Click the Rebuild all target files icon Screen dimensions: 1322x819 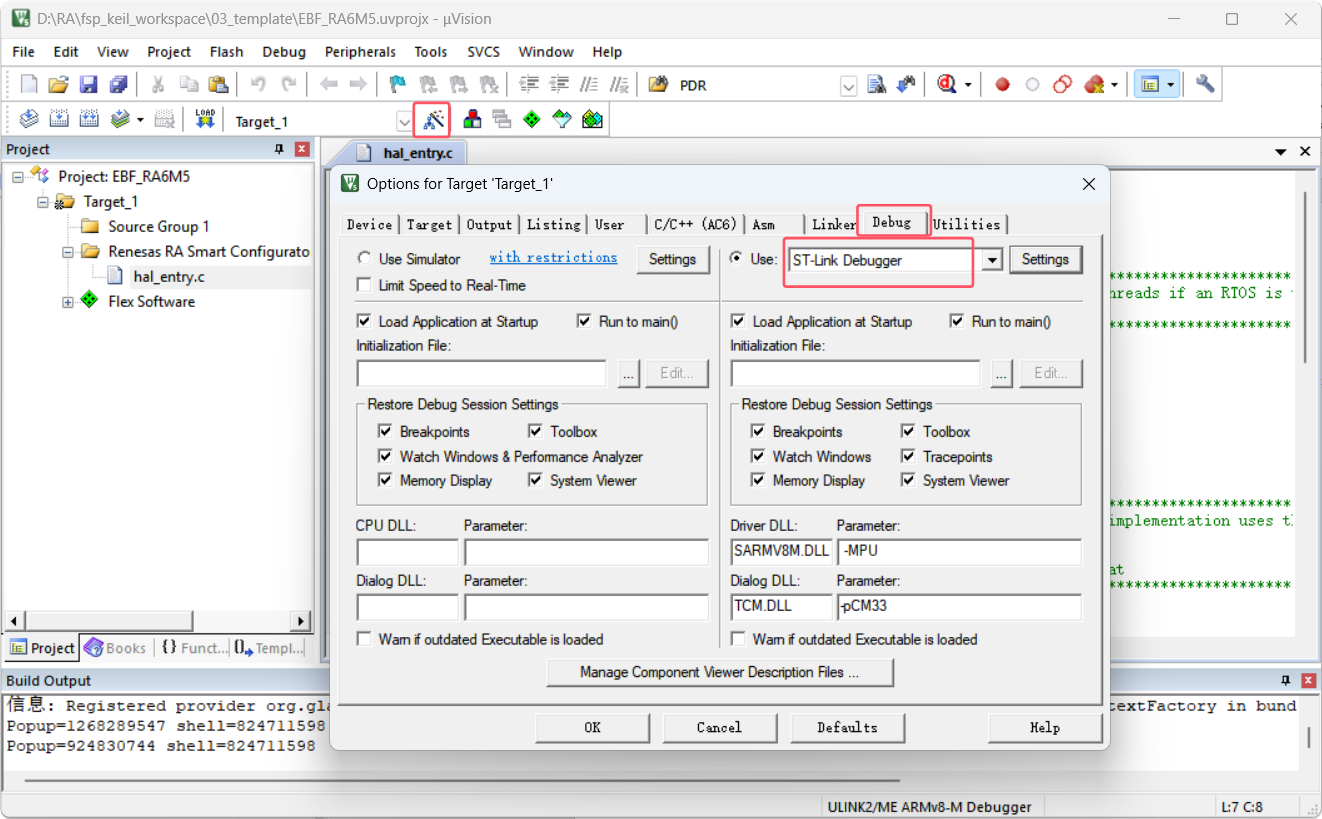[x=89, y=120]
